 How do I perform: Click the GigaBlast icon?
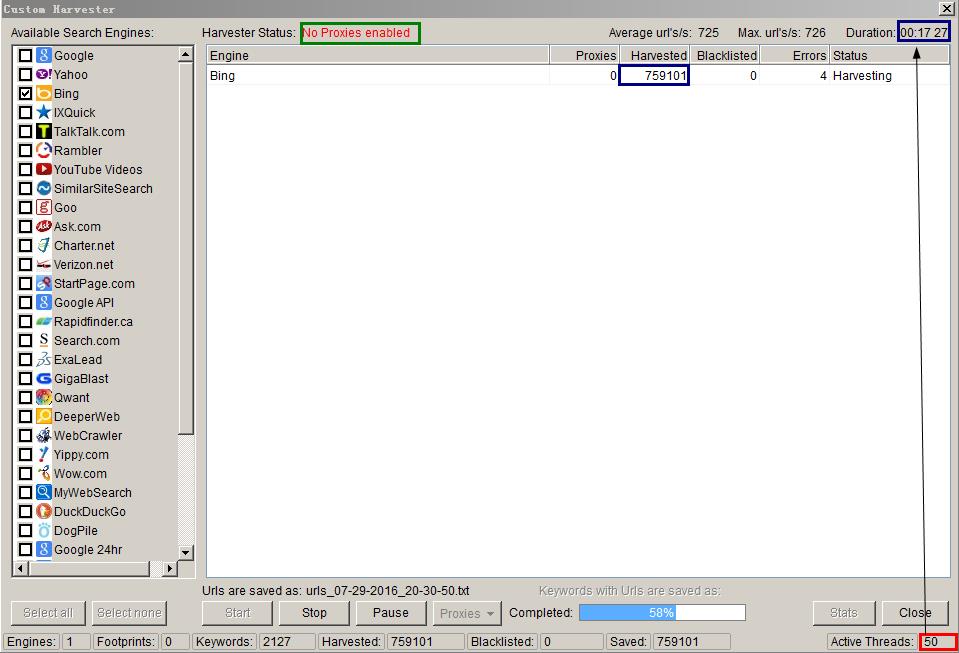pyautogui.click(x=43, y=378)
